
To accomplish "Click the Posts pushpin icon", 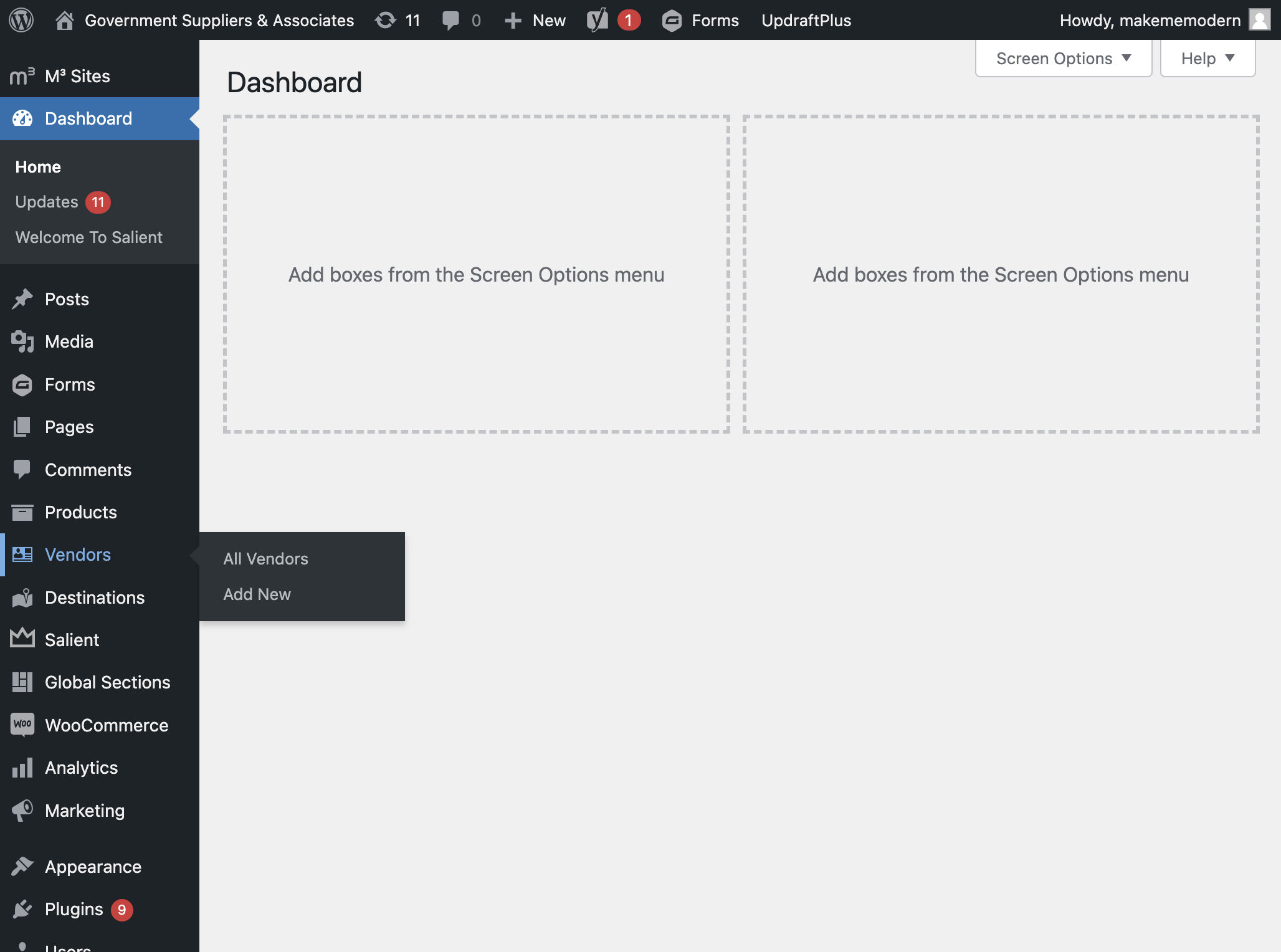I will click(x=22, y=299).
